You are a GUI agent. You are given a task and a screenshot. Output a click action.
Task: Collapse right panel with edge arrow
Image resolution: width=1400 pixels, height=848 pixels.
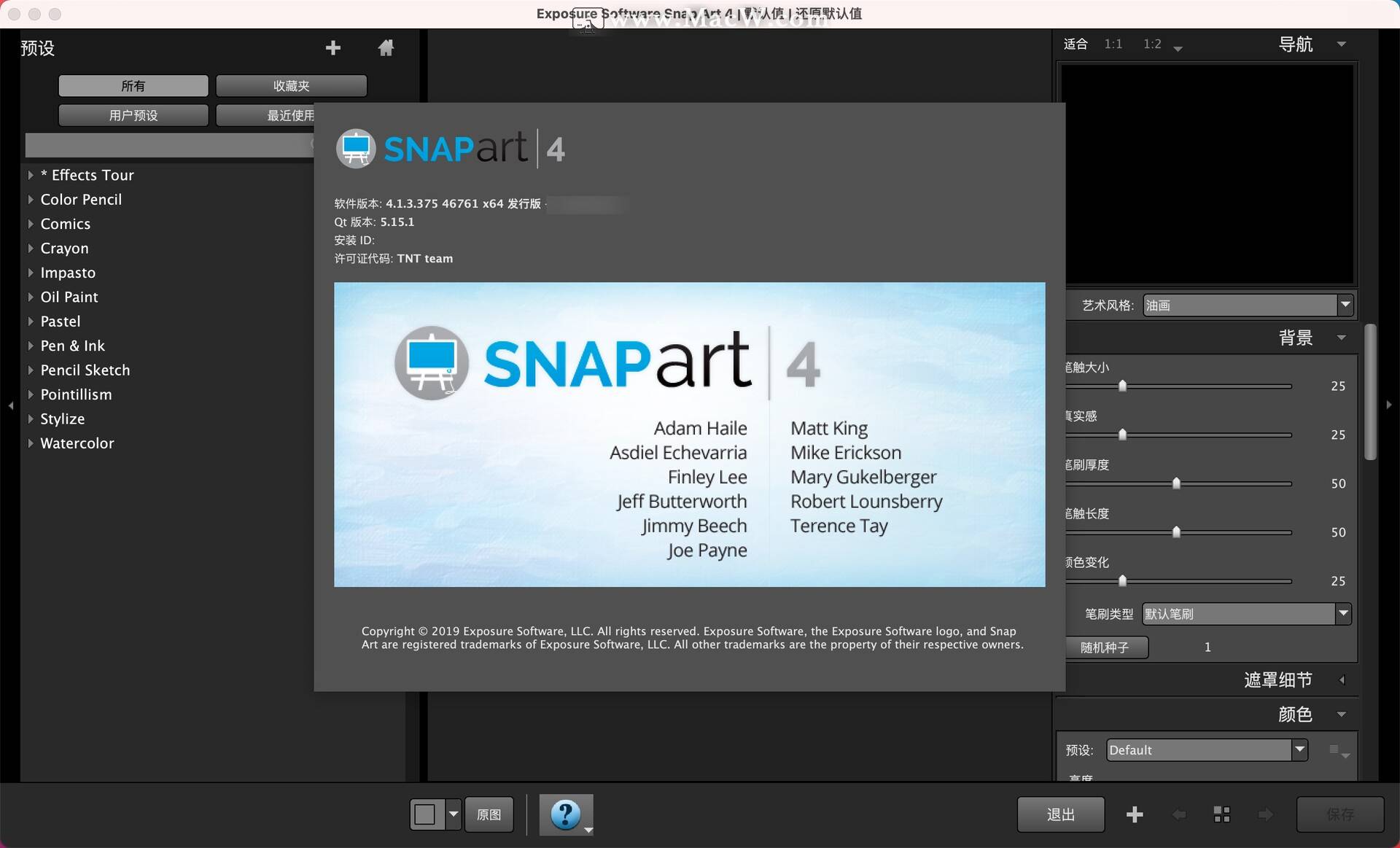pos(1389,405)
